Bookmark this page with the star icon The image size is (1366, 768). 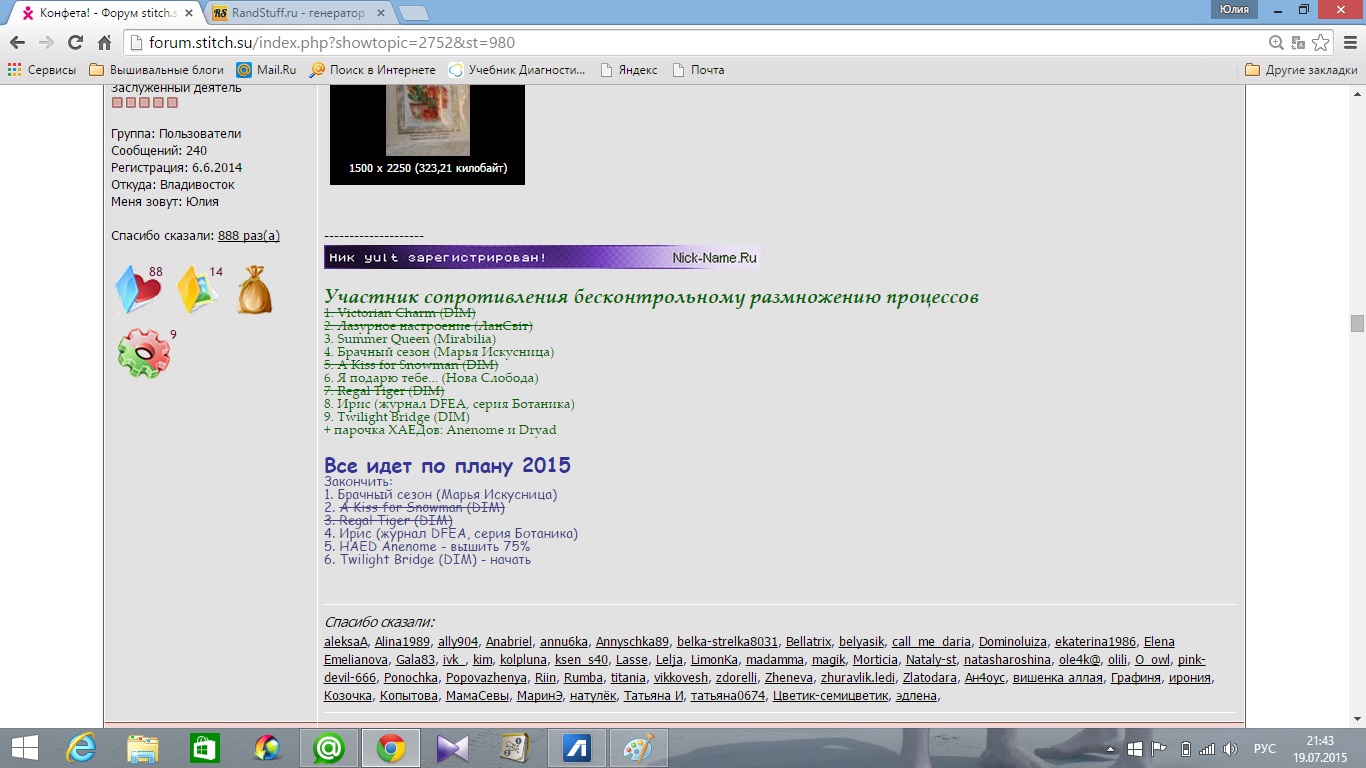click(x=1321, y=43)
